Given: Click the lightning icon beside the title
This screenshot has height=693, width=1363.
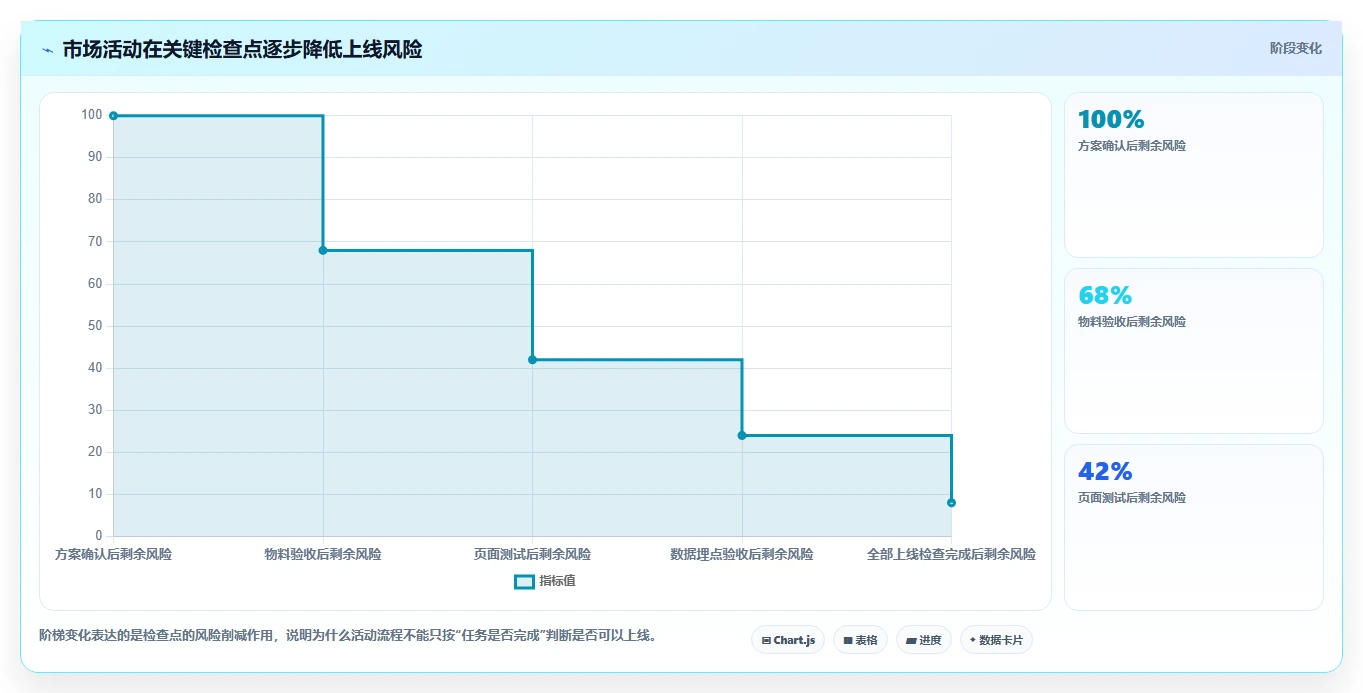Looking at the screenshot, I should [47, 50].
